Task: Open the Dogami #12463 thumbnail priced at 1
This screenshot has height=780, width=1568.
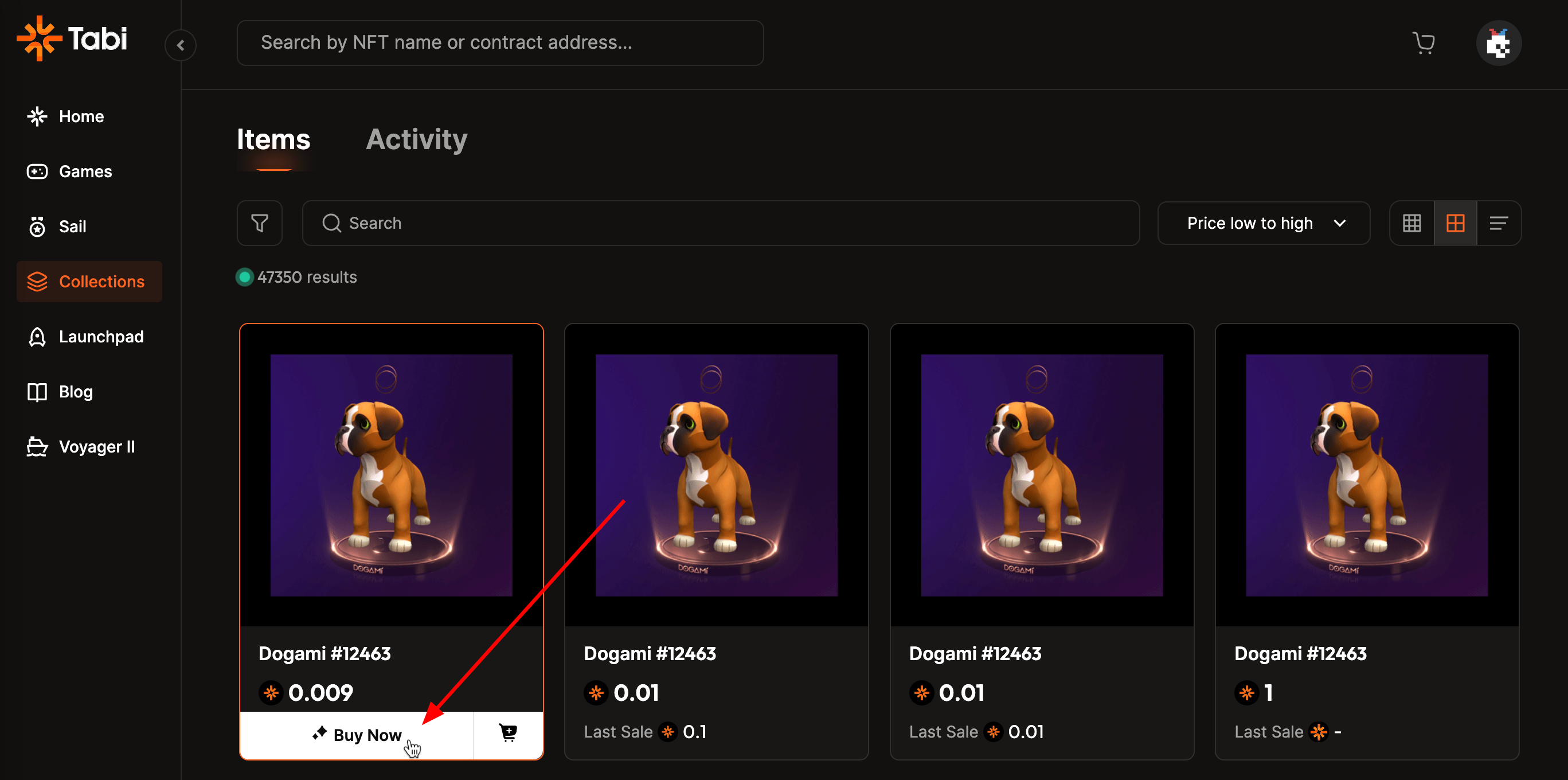Action: [x=1367, y=475]
